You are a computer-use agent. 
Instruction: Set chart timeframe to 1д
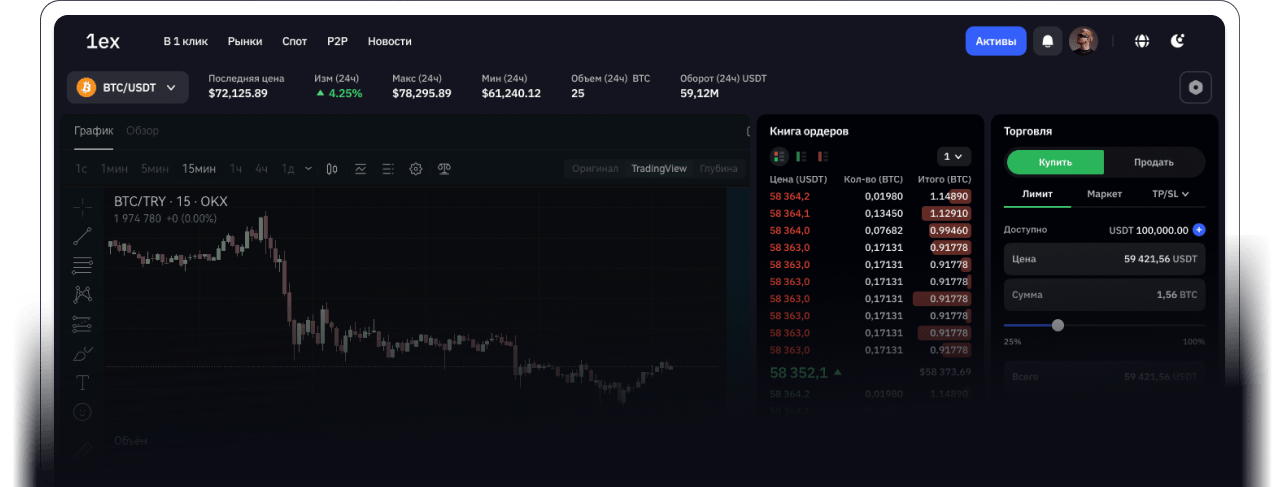pos(288,169)
